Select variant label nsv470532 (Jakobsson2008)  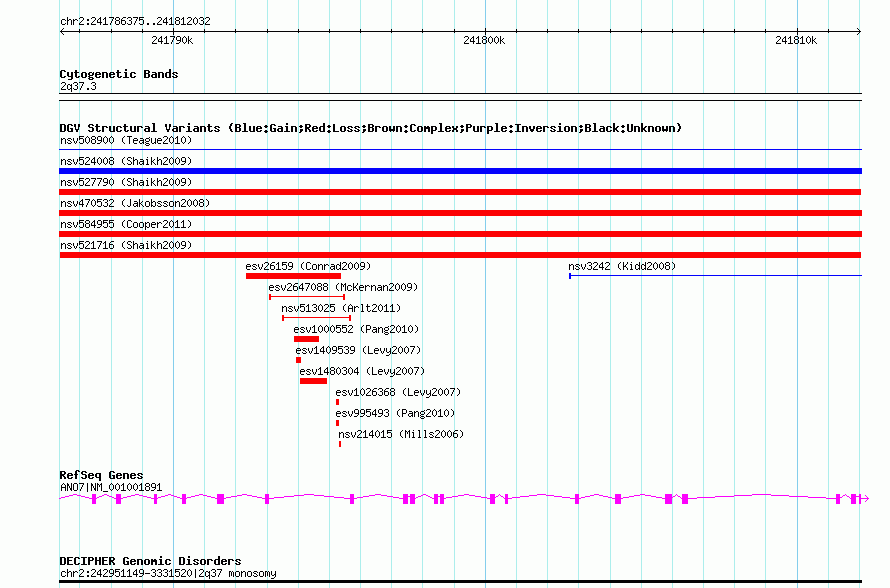(135, 203)
